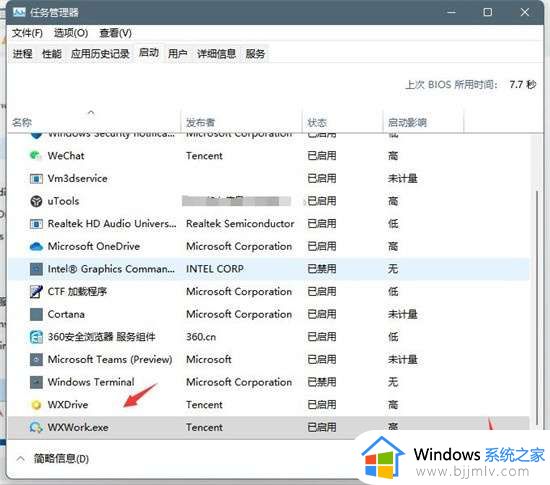Select Microsoft OneDrive entry name
The width and height of the screenshot is (550, 485).
[94, 247]
